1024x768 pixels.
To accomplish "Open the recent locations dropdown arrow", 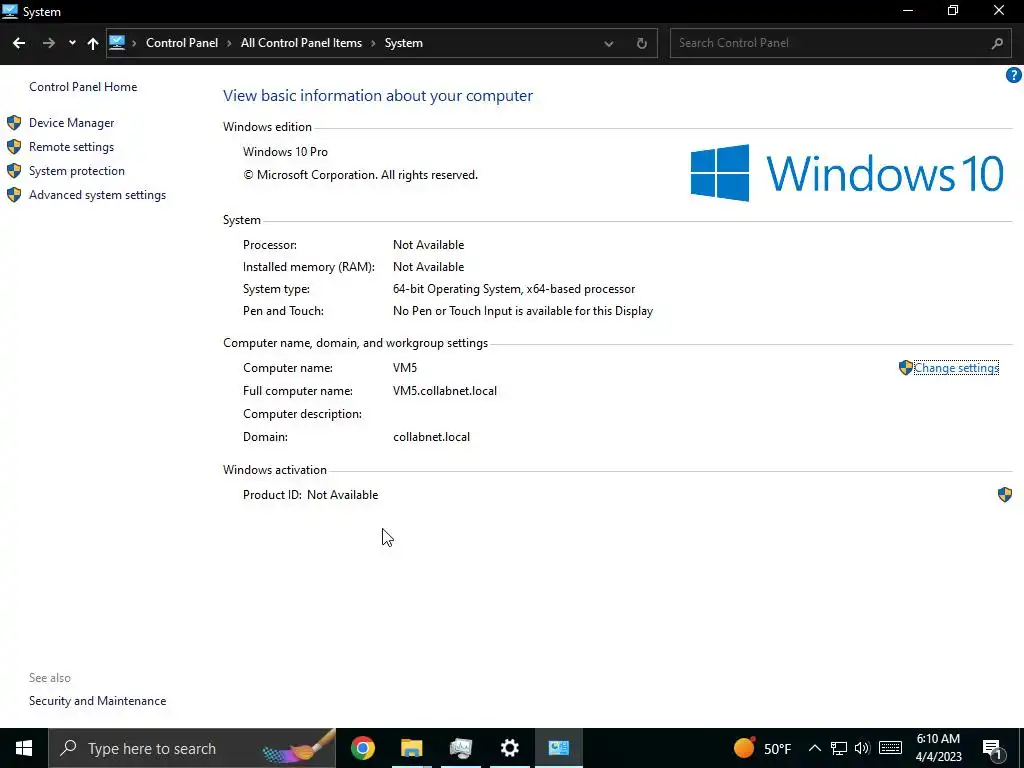I will (72, 43).
